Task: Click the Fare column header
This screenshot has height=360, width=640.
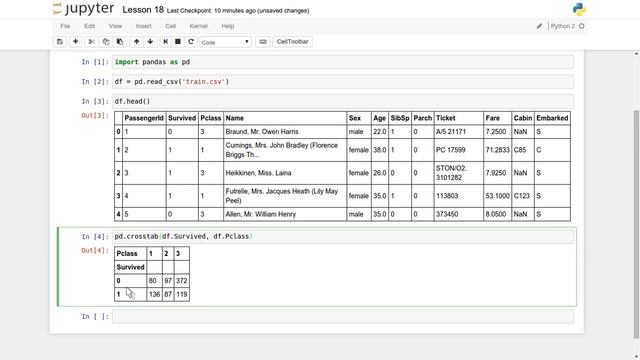Action: 498,118
